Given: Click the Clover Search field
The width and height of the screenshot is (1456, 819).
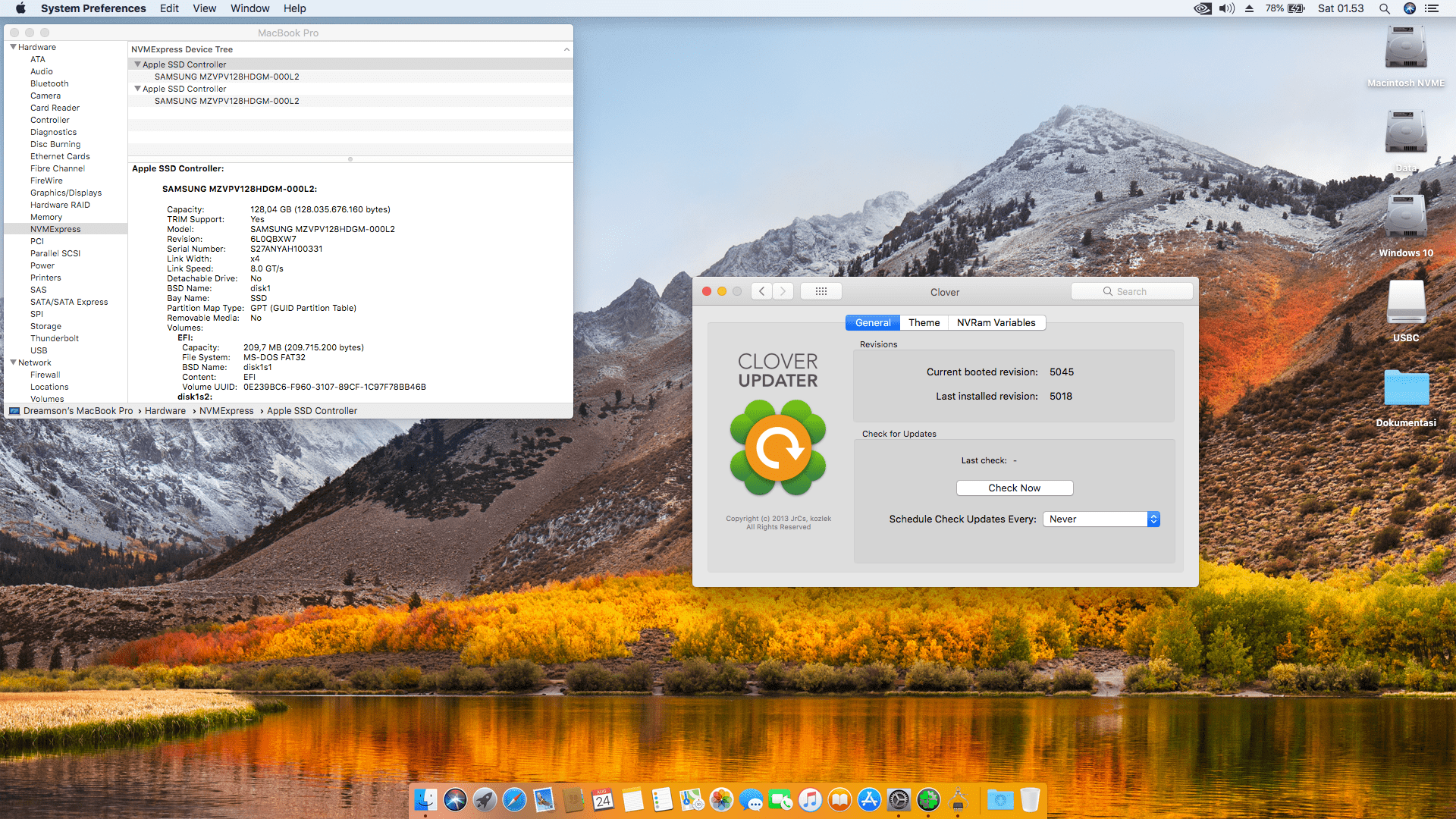Looking at the screenshot, I should 1131,291.
